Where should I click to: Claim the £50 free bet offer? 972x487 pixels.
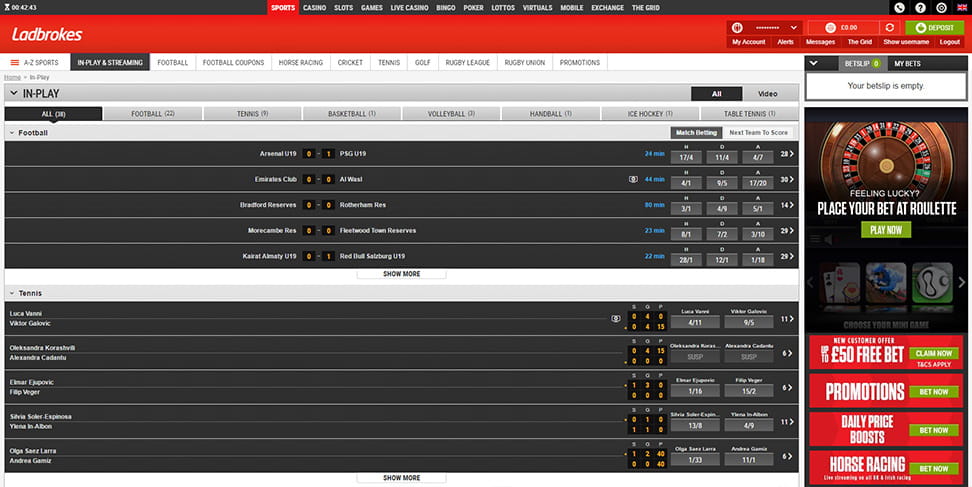(x=934, y=353)
